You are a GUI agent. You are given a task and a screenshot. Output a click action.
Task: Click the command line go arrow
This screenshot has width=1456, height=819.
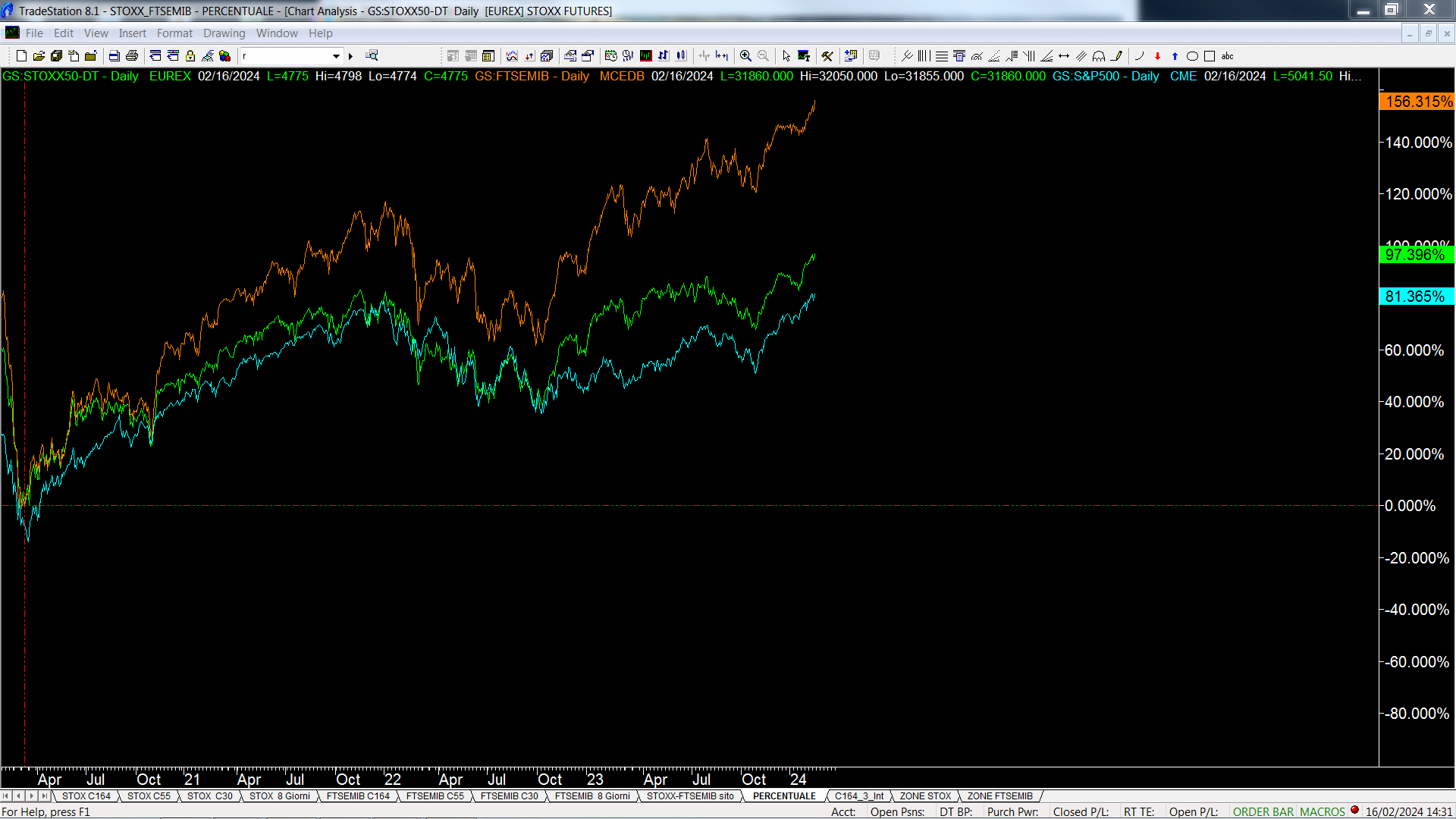pyautogui.click(x=350, y=56)
